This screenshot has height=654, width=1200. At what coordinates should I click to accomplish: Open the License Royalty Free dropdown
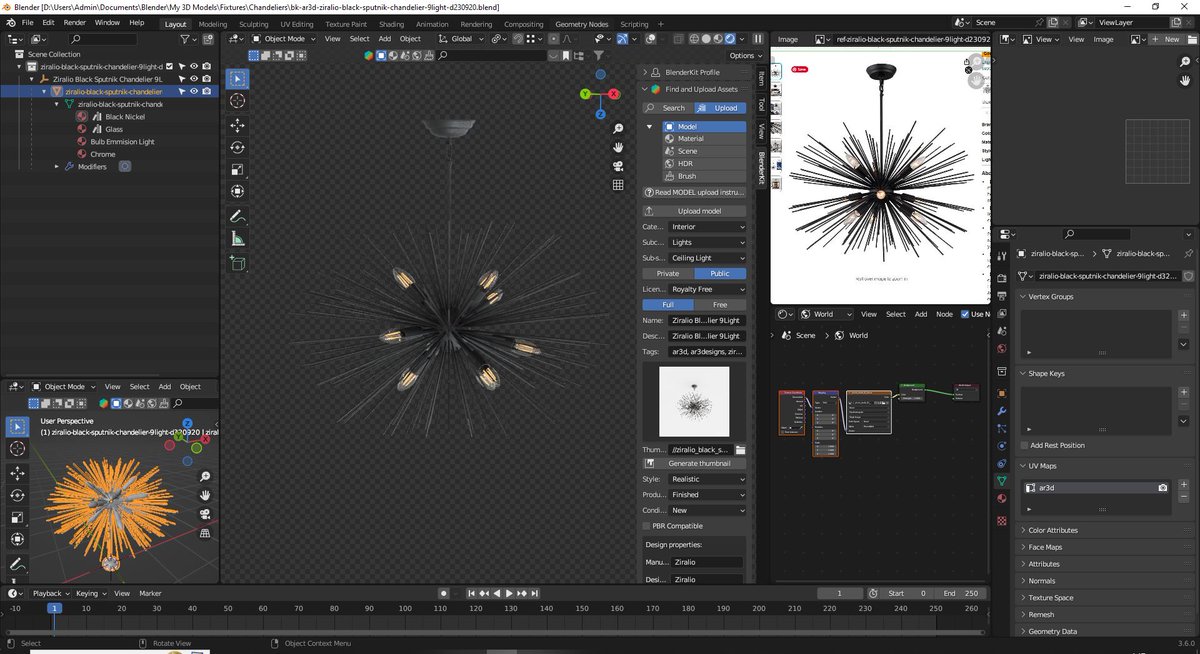pos(707,289)
